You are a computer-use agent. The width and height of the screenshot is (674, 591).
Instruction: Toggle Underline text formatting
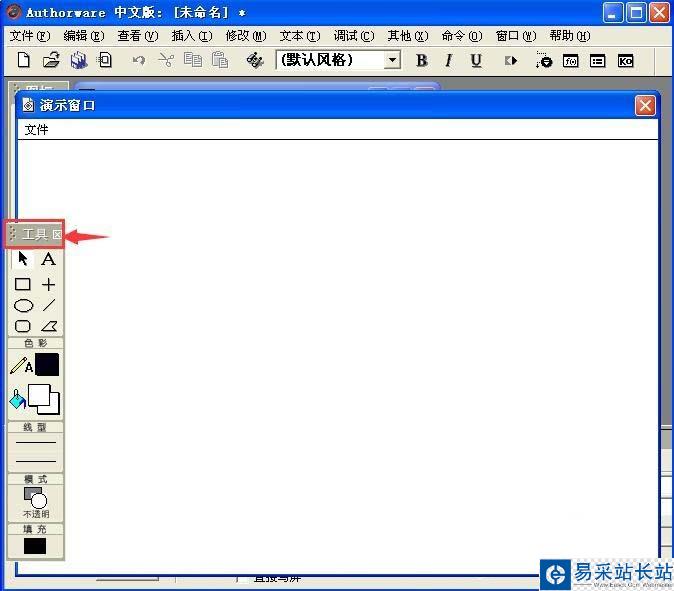tap(476, 61)
